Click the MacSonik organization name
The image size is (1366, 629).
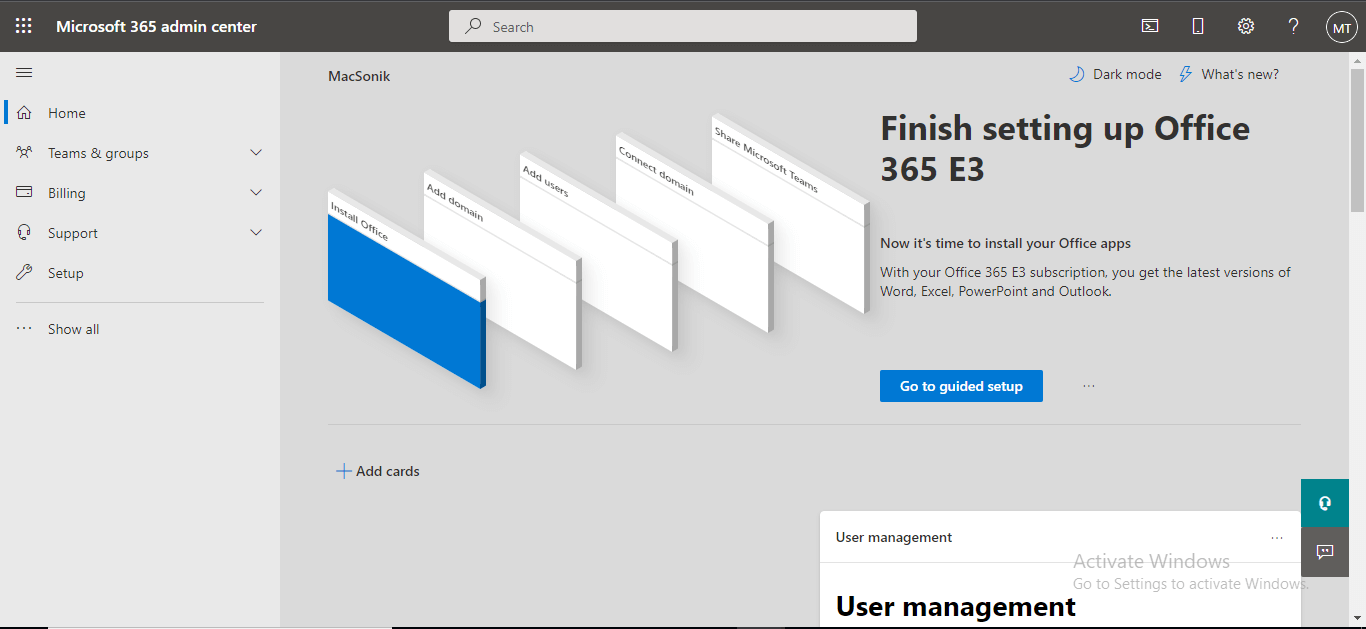[x=359, y=76]
